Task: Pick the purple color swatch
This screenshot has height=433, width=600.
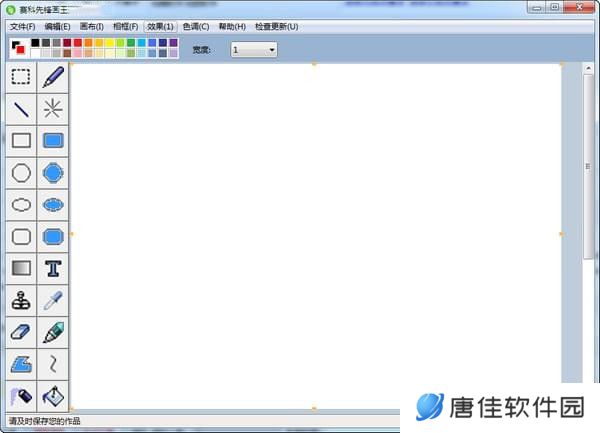Action: click(173, 42)
